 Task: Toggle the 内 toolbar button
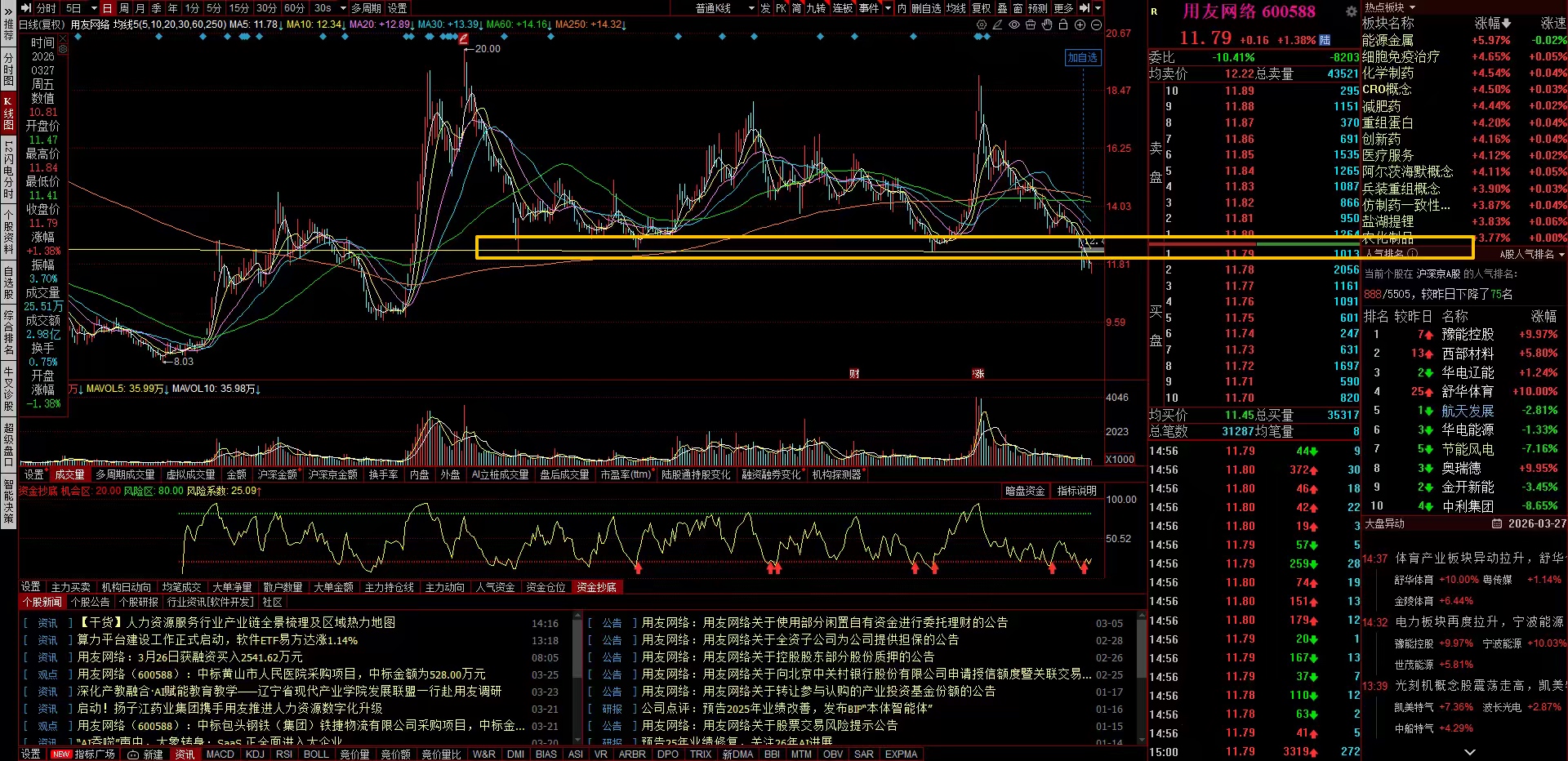tap(902, 8)
